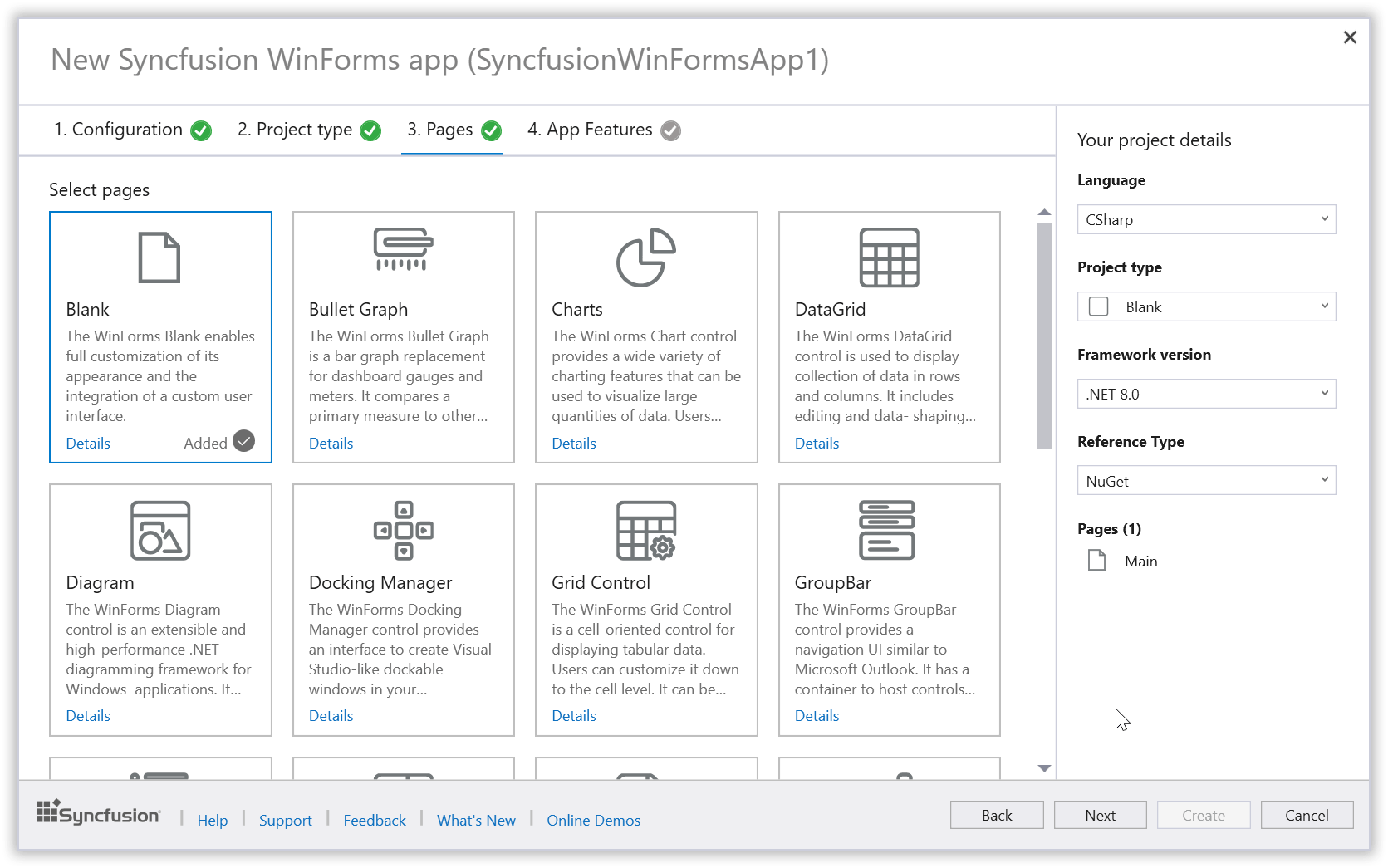The height and width of the screenshot is (868, 1388).
Task: Select the GroupBar title text
Action: 832,582
